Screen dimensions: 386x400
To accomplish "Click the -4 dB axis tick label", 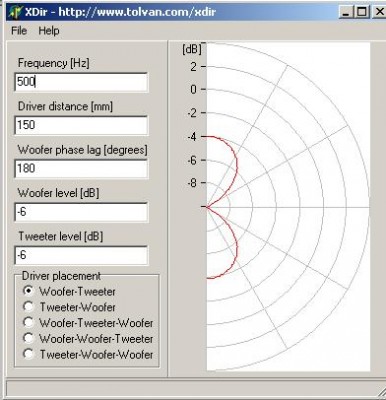I will click(192, 137).
